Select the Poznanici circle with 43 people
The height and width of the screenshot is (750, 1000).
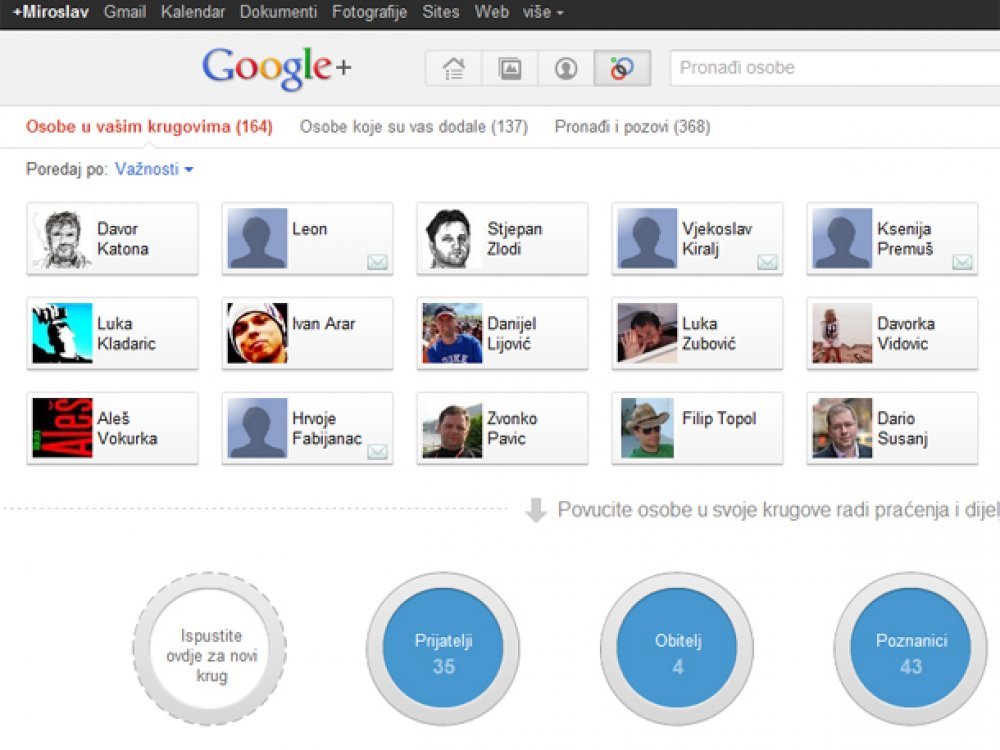911,649
